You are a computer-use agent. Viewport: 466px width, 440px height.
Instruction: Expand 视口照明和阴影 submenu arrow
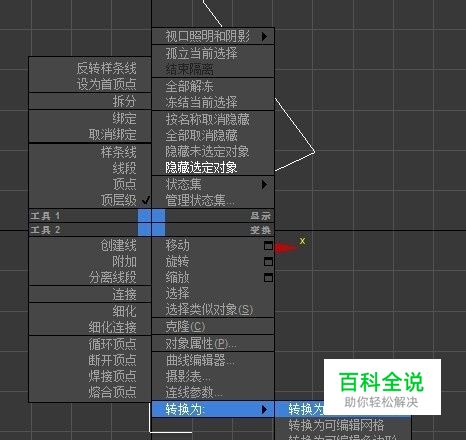(x=264, y=36)
